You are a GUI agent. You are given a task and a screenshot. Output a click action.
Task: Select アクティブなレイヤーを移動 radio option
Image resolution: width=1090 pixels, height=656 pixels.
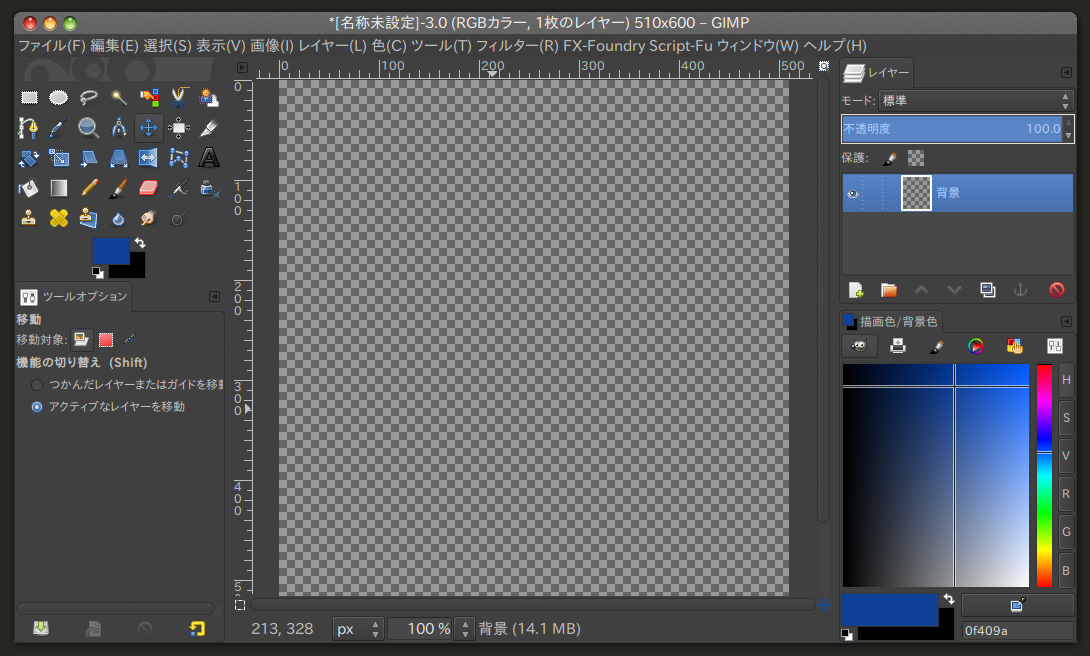(37, 407)
